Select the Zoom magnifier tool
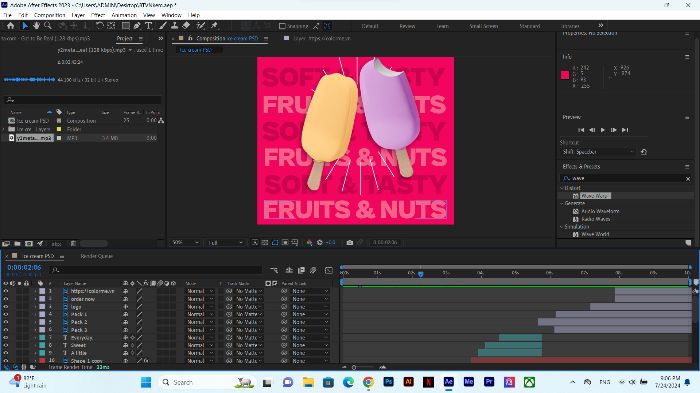The width and height of the screenshot is (700, 393). 48,26
